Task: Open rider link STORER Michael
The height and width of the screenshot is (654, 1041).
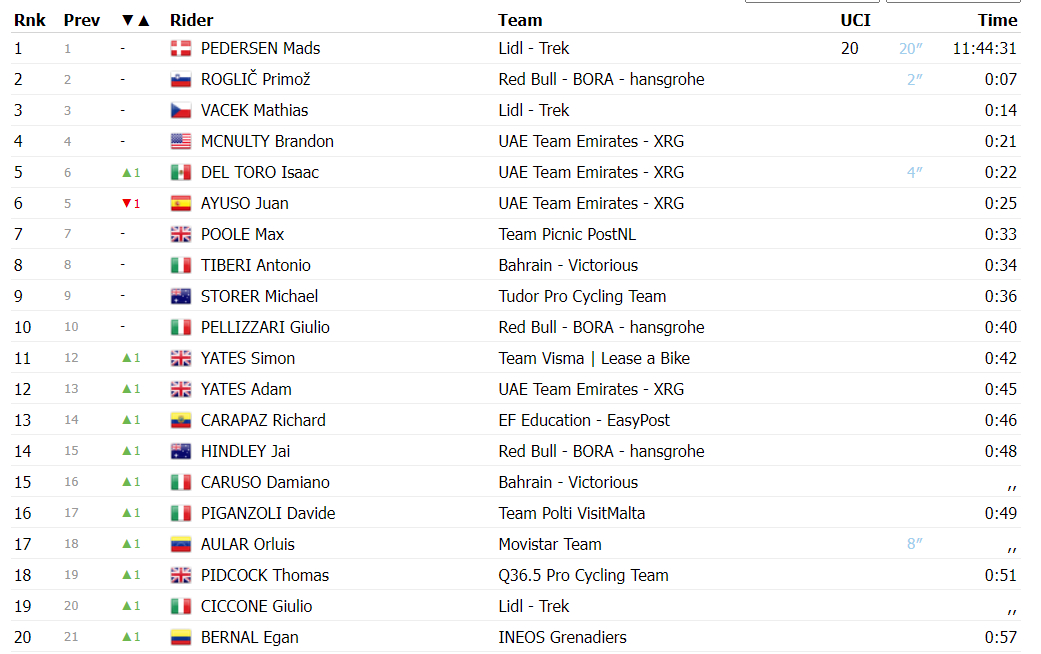Action: pos(260,296)
